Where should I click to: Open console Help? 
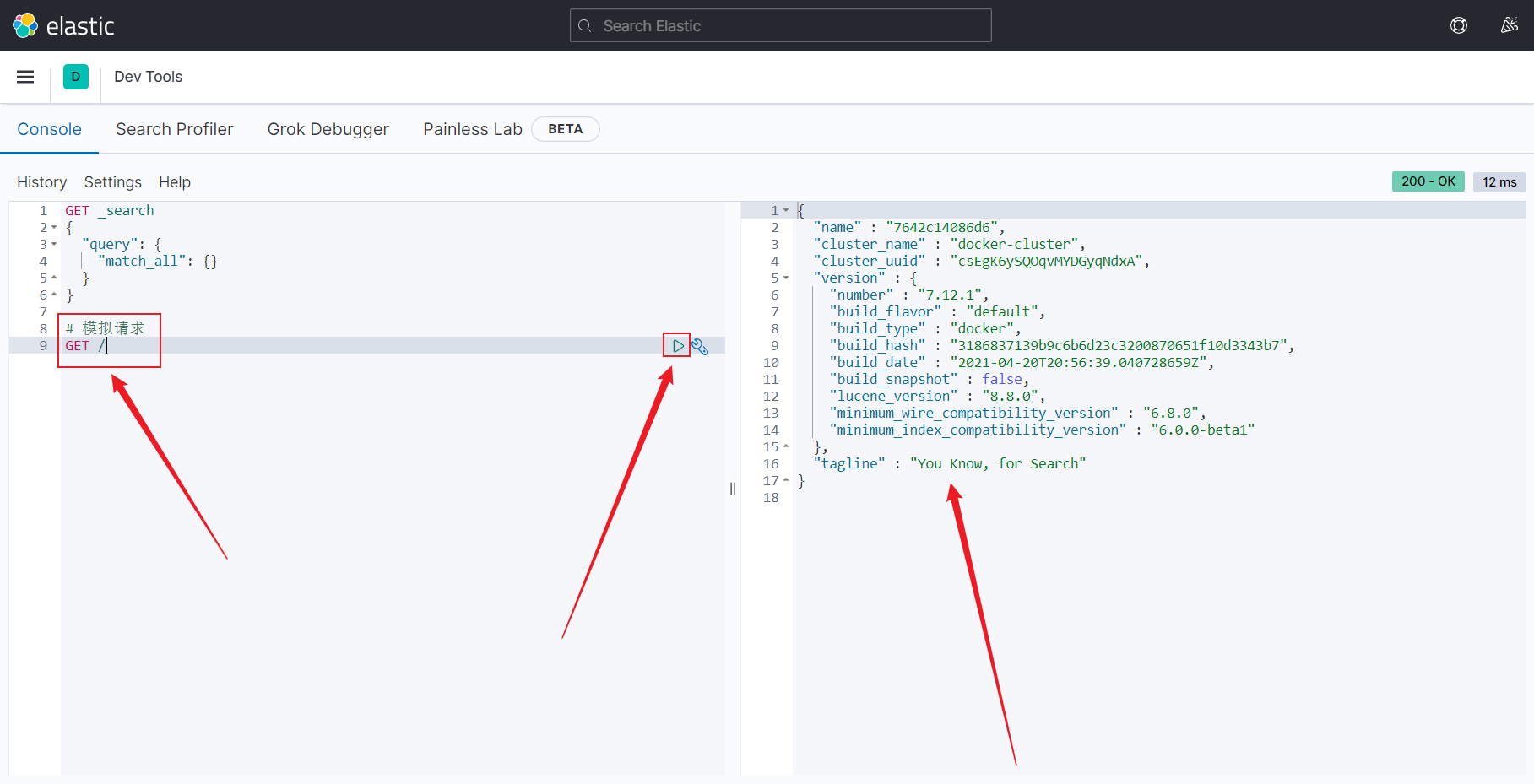175,182
